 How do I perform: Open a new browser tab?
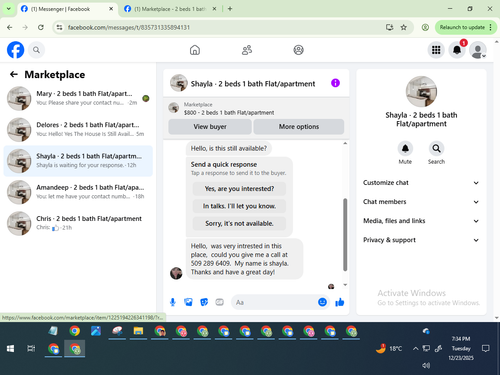[230, 9]
